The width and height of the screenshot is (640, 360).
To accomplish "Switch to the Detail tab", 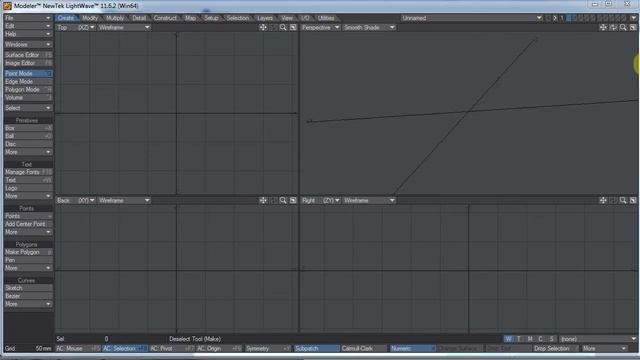I will coord(139,18).
